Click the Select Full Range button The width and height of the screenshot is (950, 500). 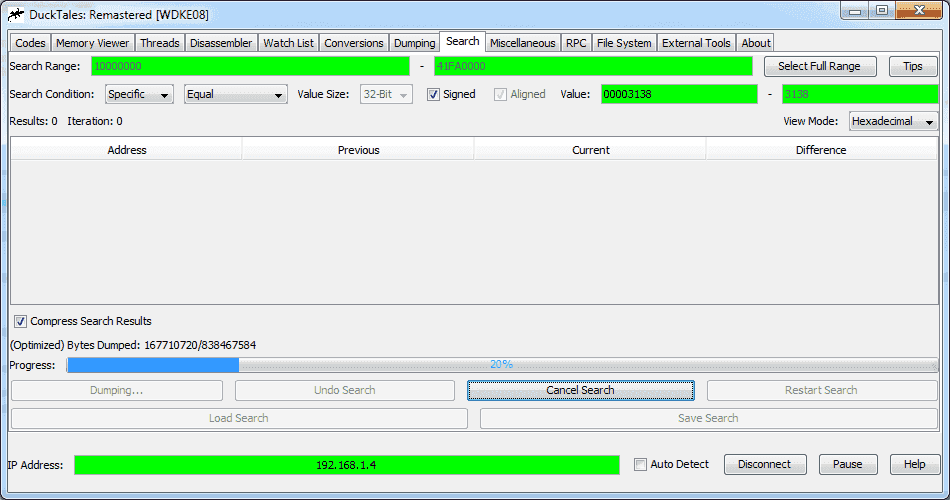820,66
